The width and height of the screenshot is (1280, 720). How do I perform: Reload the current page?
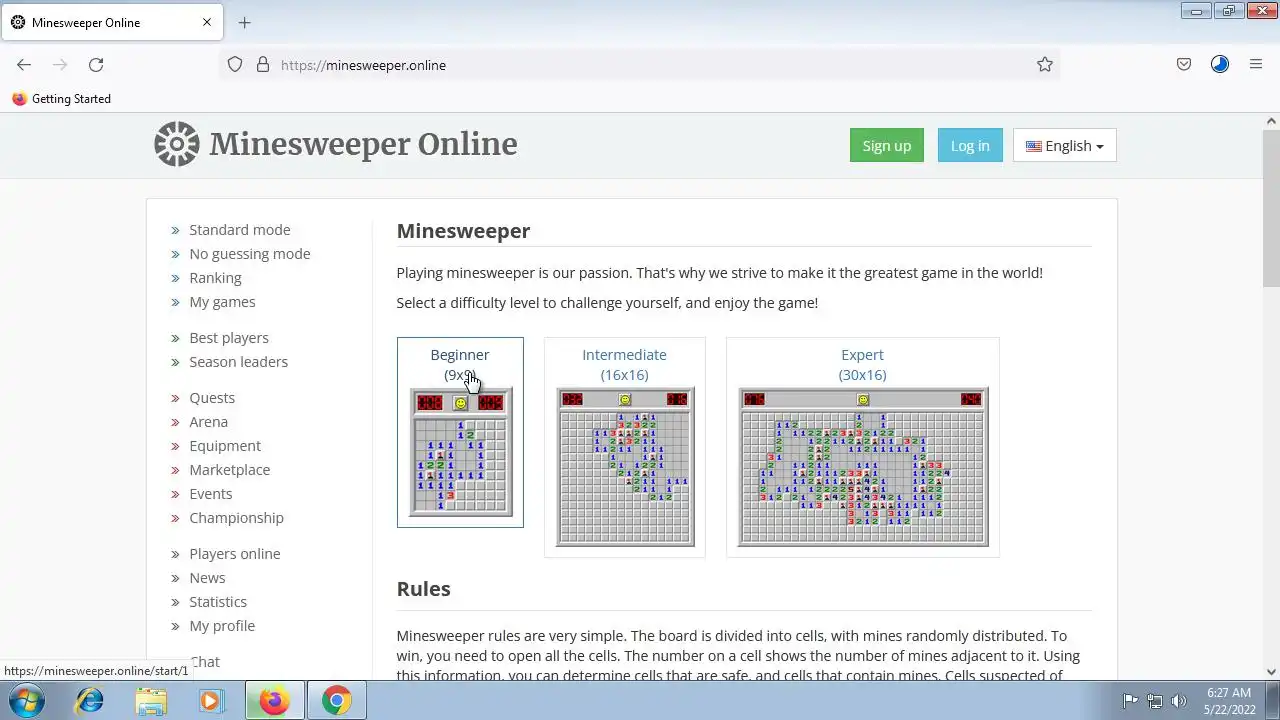pos(96,65)
